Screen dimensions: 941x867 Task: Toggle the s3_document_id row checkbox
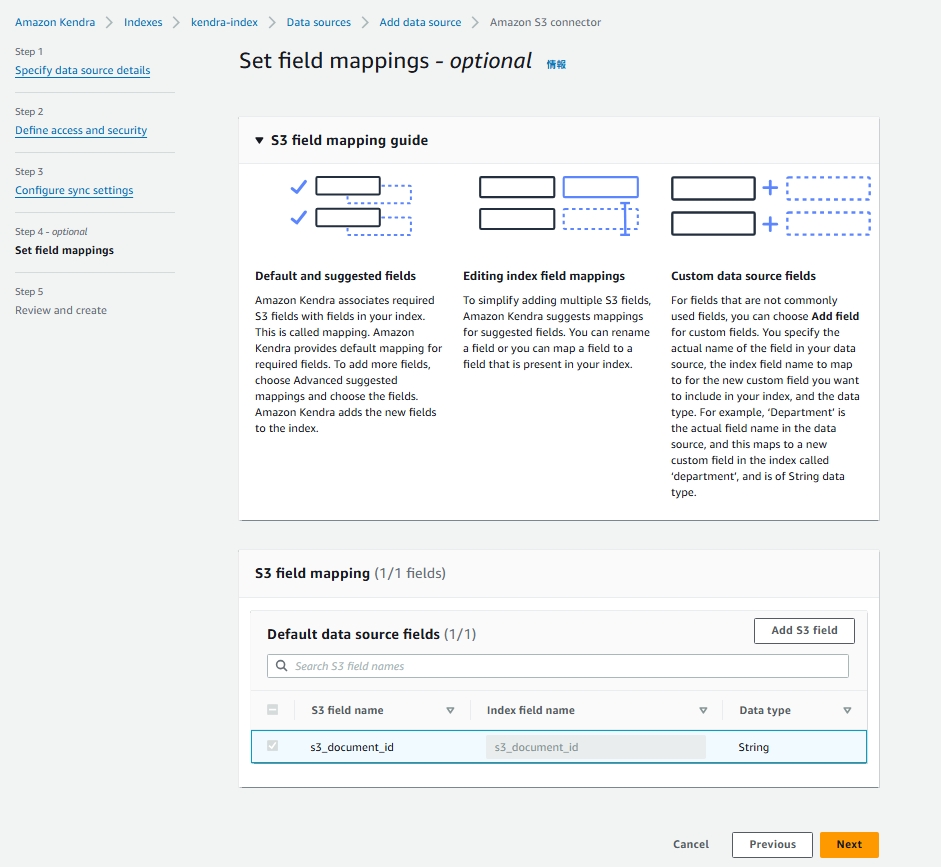[x=273, y=747]
